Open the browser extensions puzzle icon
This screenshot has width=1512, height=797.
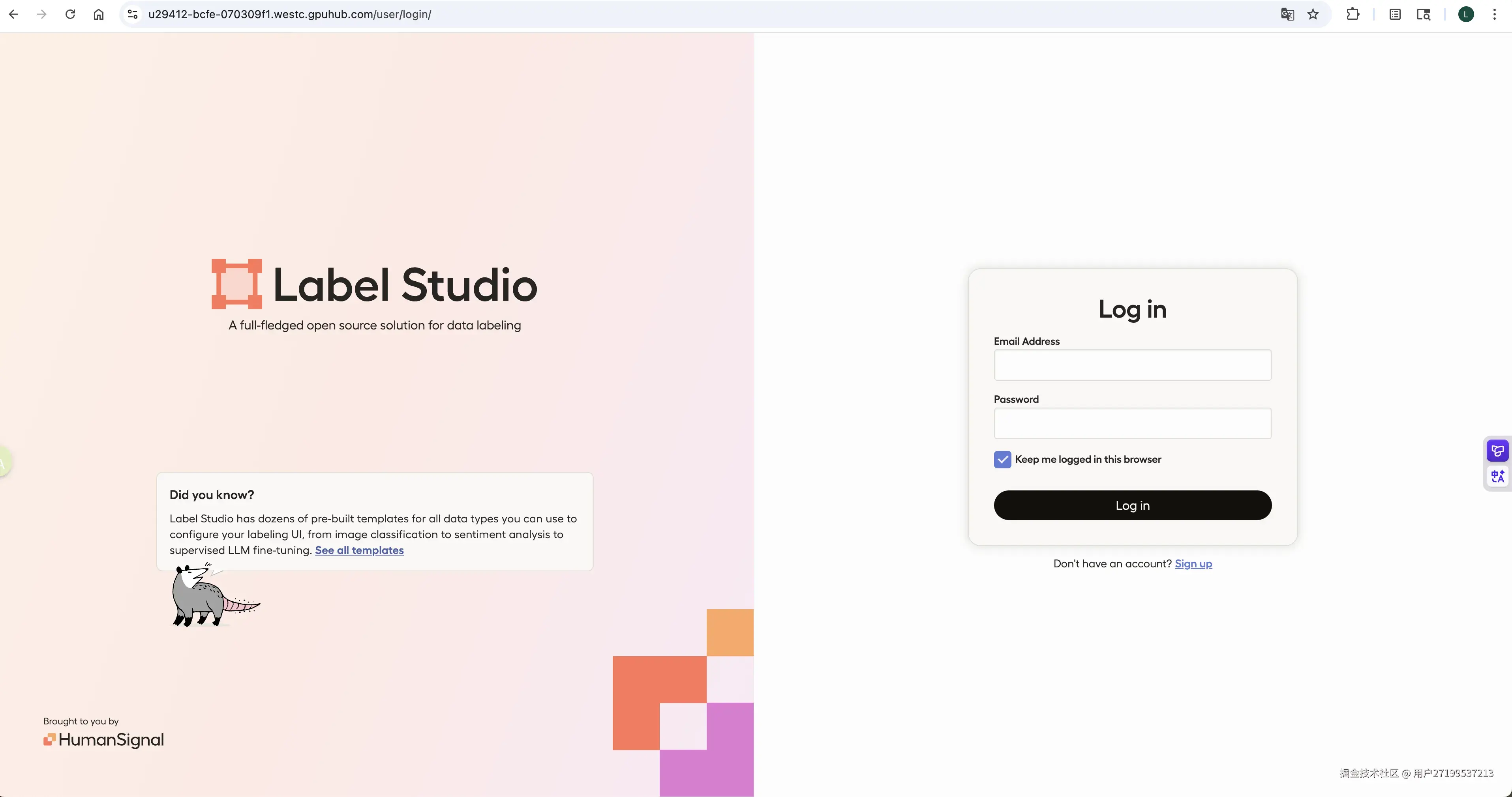coord(1353,14)
